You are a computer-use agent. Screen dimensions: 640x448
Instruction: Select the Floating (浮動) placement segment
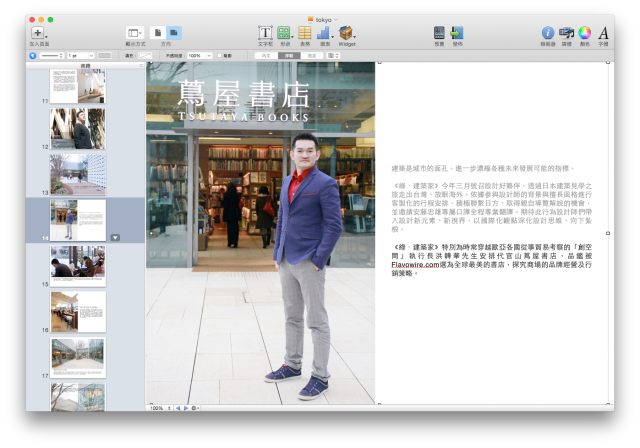(289, 55)
